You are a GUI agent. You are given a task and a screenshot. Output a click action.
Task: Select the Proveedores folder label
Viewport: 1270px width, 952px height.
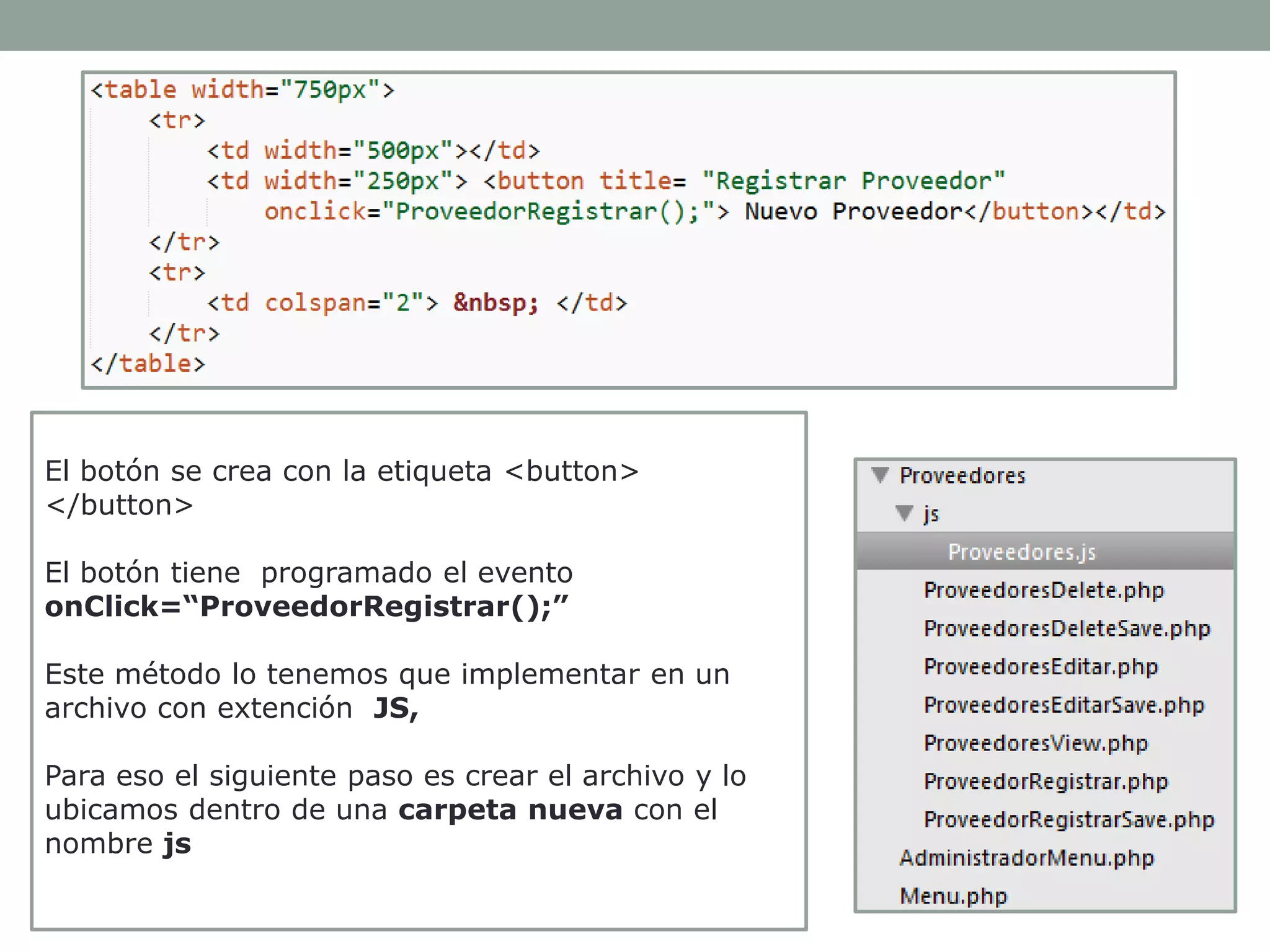click(x=962, y=475)
